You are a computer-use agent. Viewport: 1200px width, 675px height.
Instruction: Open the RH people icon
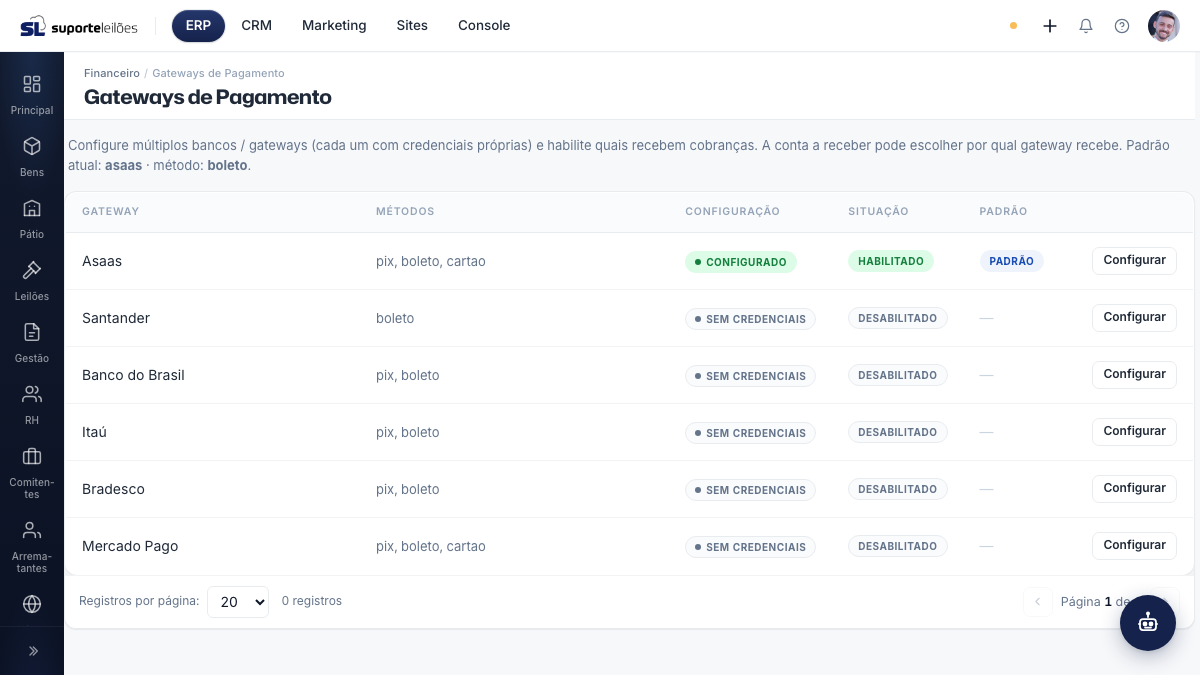(x=32, y=394)
